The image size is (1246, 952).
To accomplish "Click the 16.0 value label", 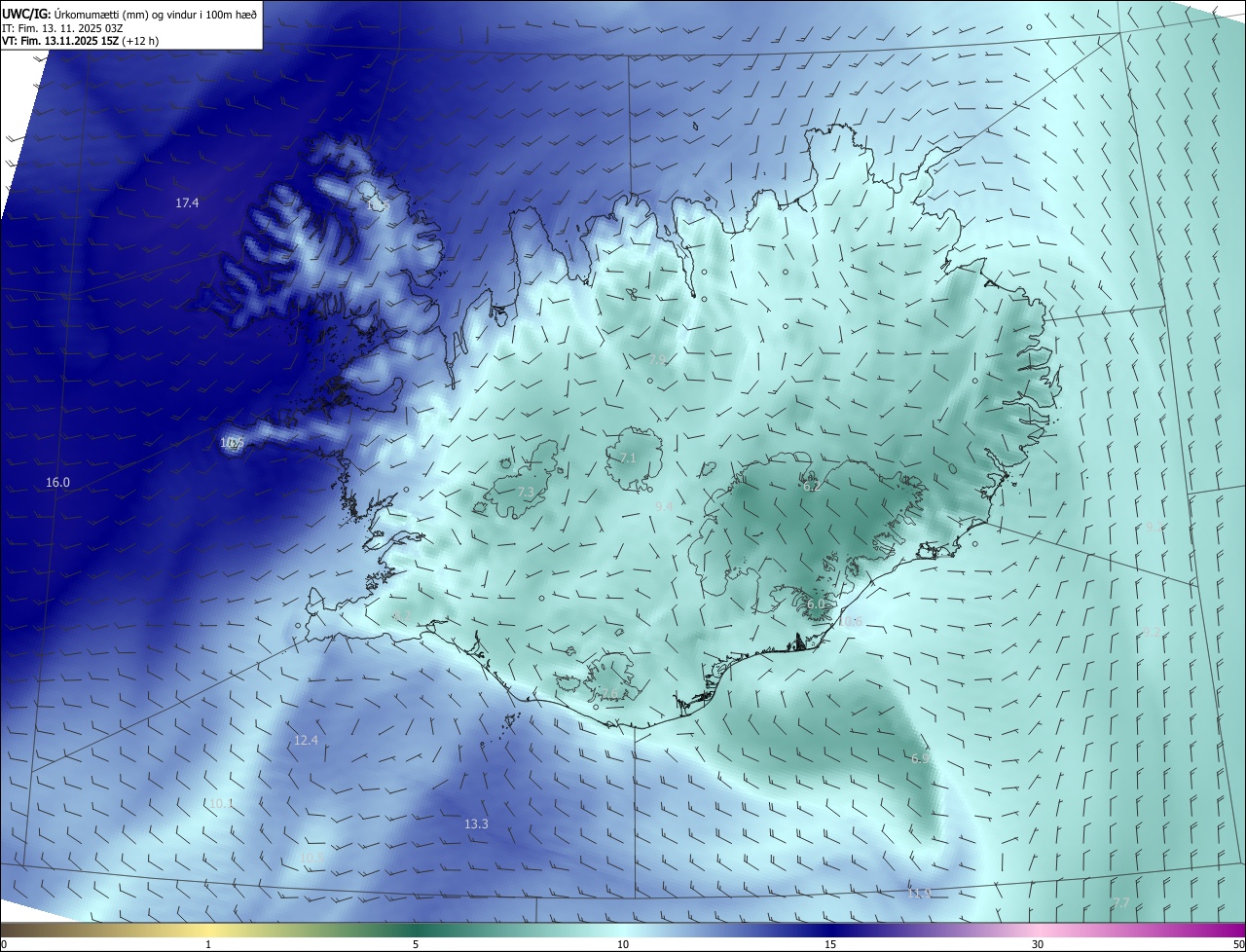I will coord(57,483).
